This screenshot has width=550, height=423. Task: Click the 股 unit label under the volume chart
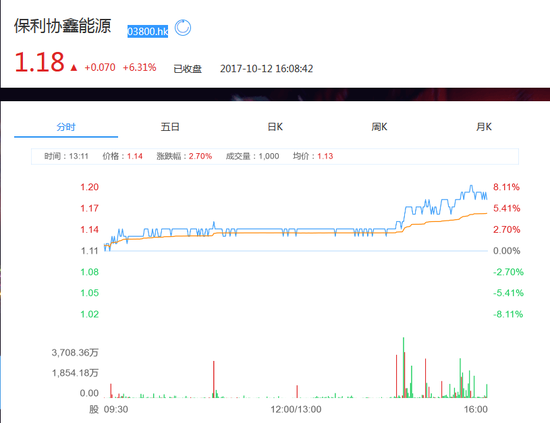(94, 409)
